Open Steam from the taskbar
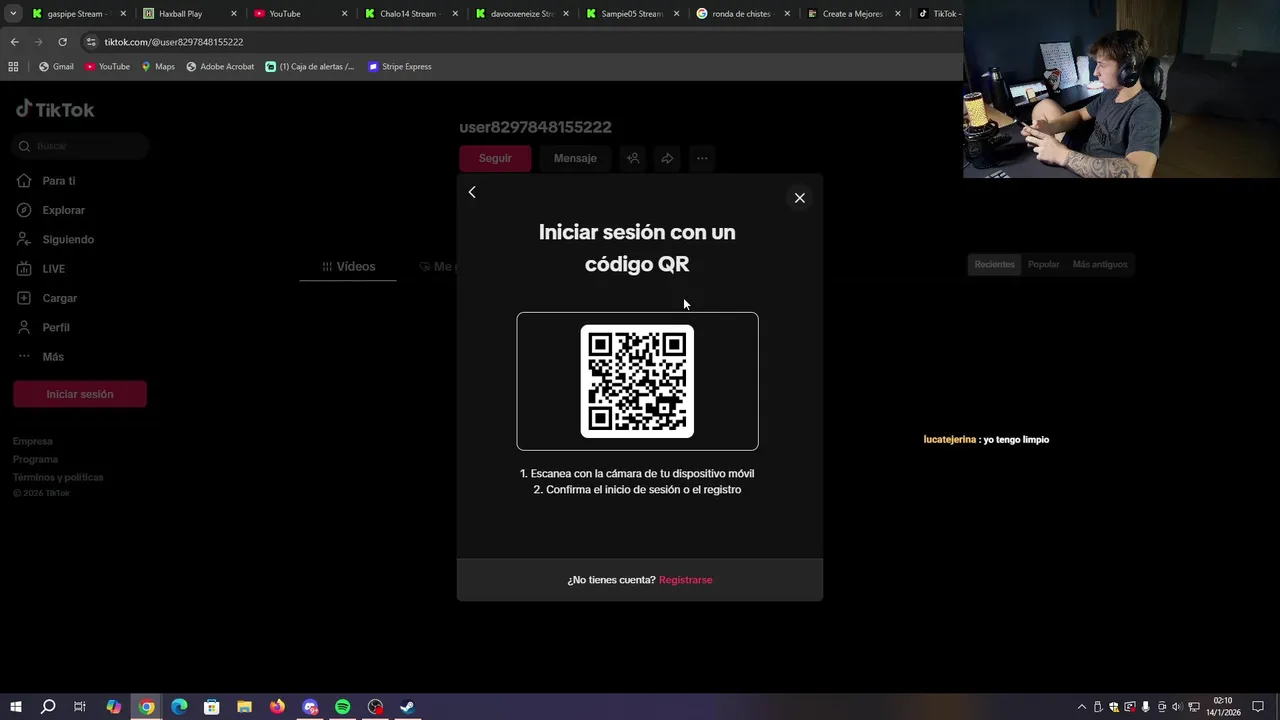The image size is (1280, 720). [x=407, y=707]
